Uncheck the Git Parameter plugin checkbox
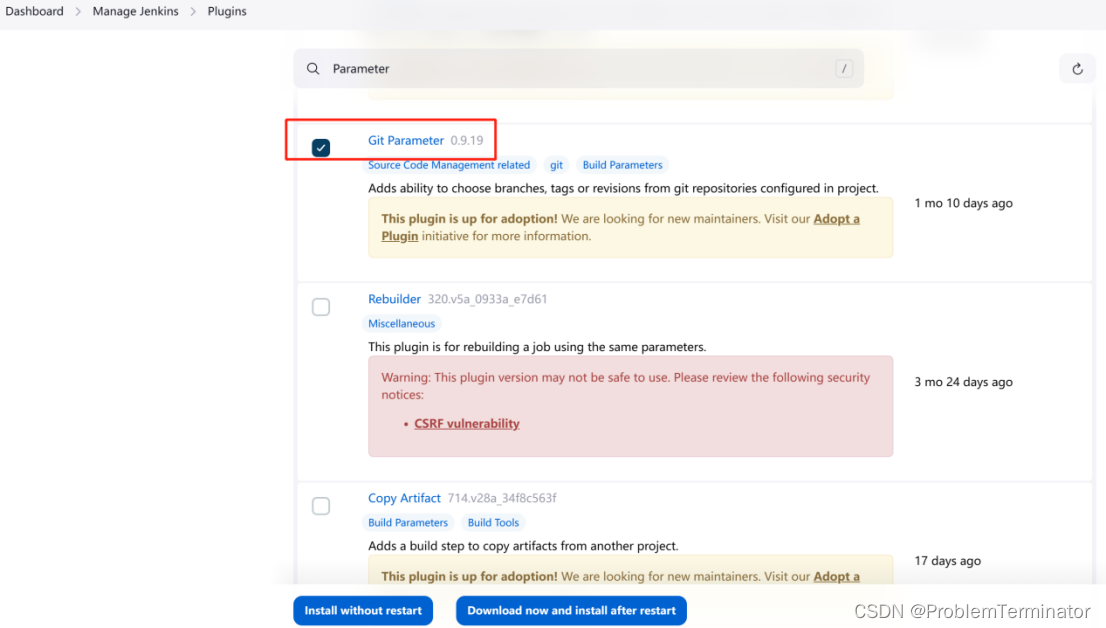This screenshot has height=628, width=1106. (x=321, y=147)
